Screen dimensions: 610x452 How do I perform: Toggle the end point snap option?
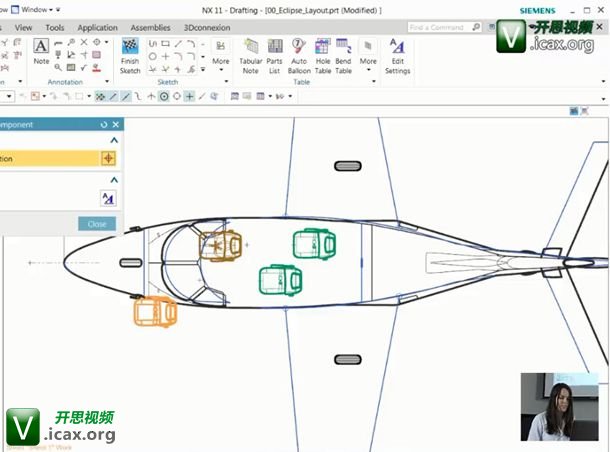[x=113, y=96]
